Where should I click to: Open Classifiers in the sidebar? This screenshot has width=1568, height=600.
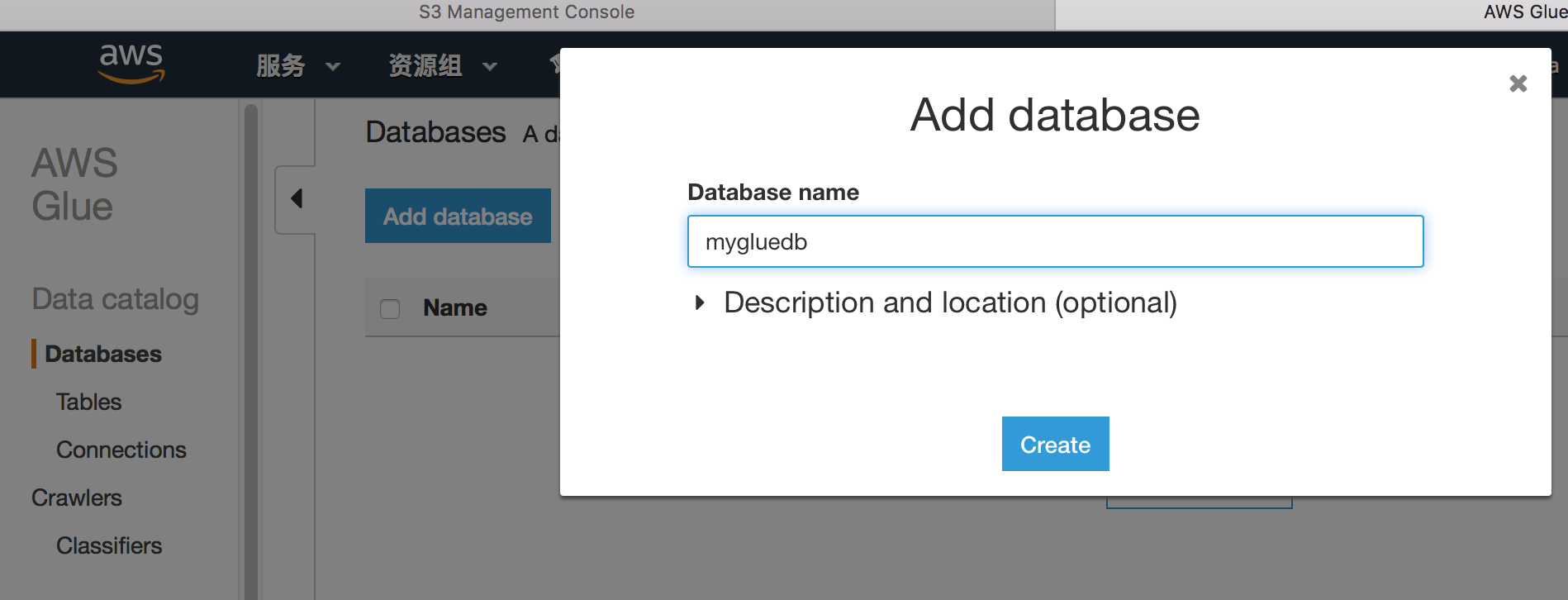tap(109, 545)
